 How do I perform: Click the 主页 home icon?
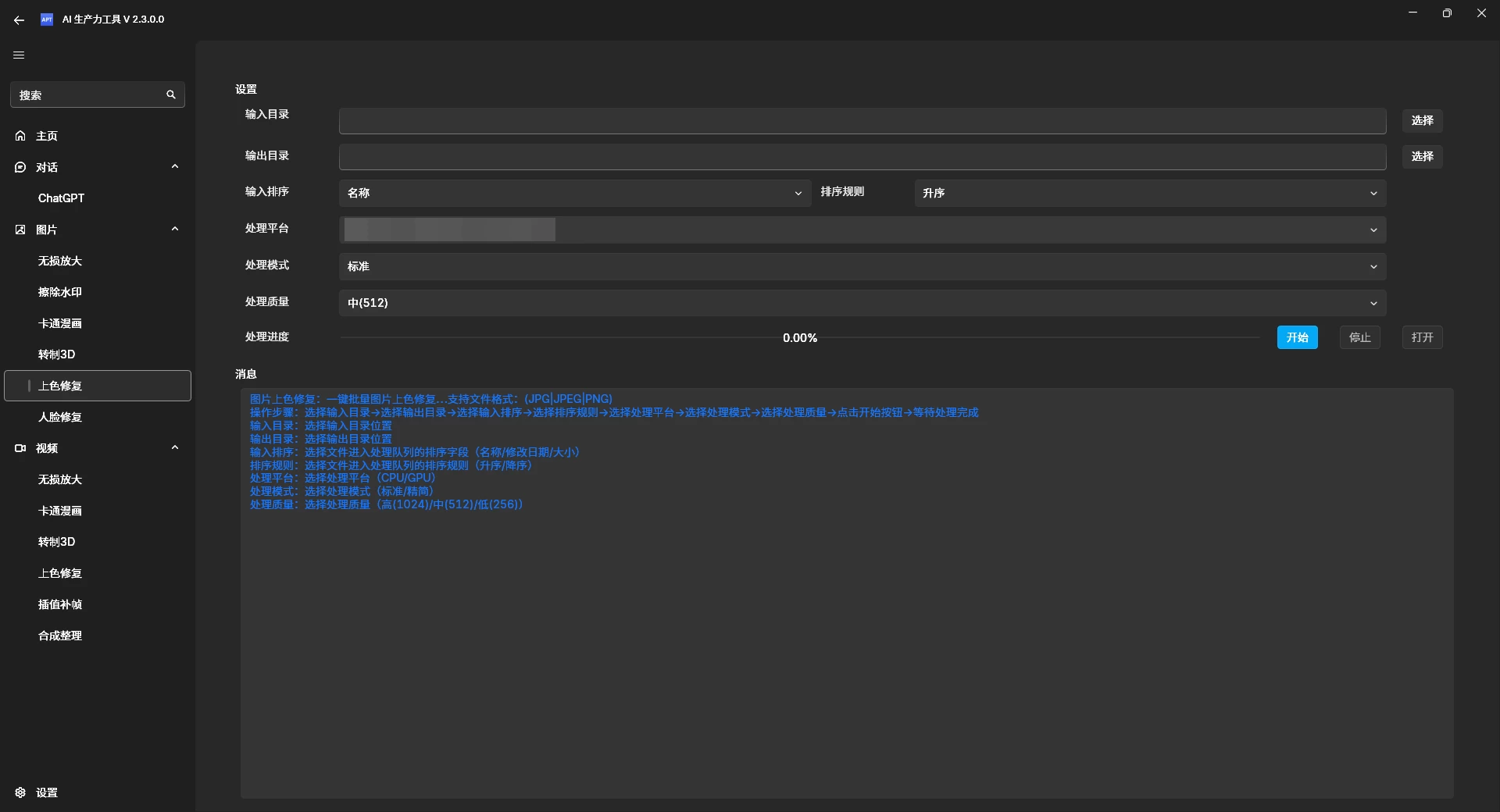click(20, 136)
